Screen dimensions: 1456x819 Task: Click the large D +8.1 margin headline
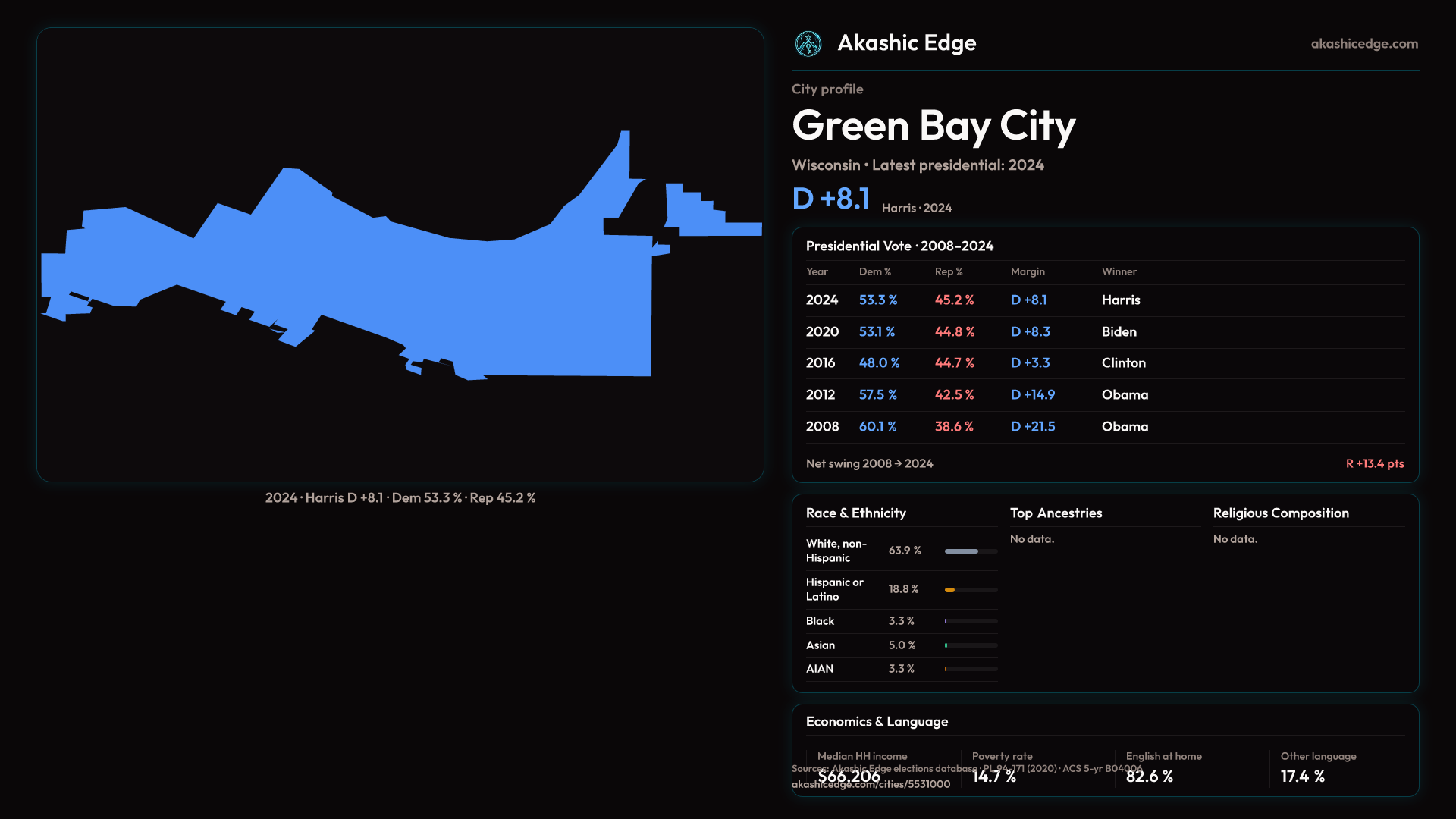[830, 199]
